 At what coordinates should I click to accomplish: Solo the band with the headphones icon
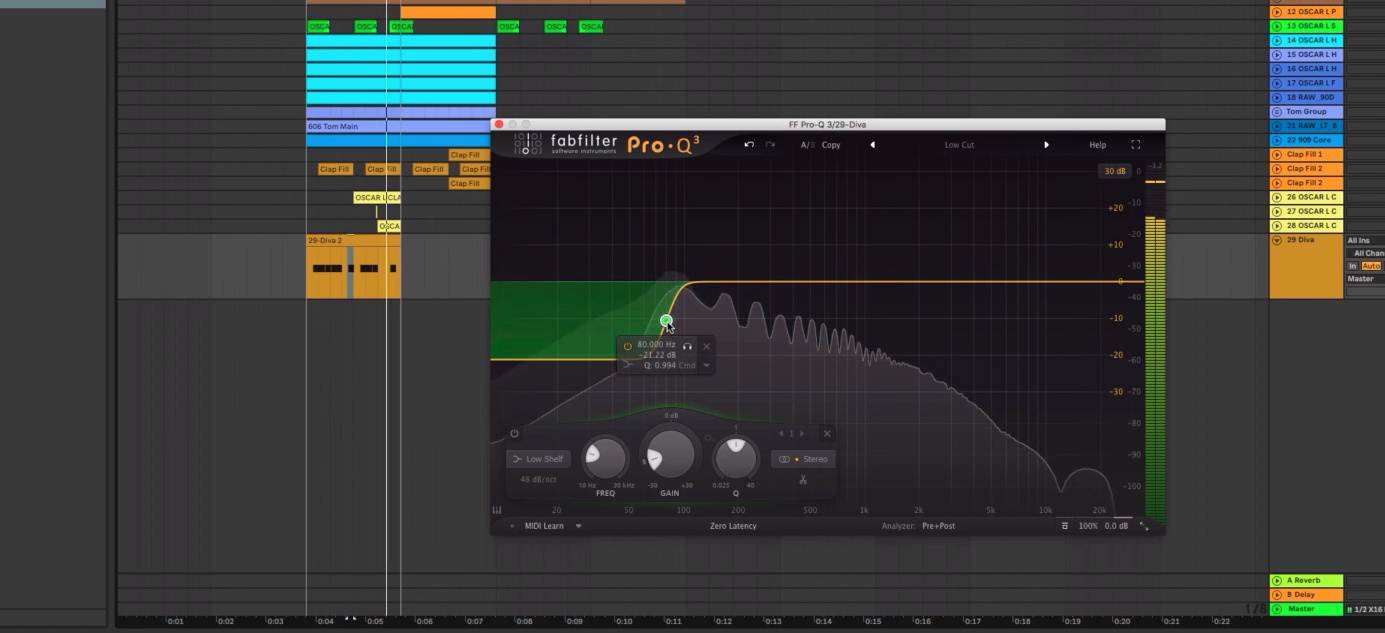687,346
